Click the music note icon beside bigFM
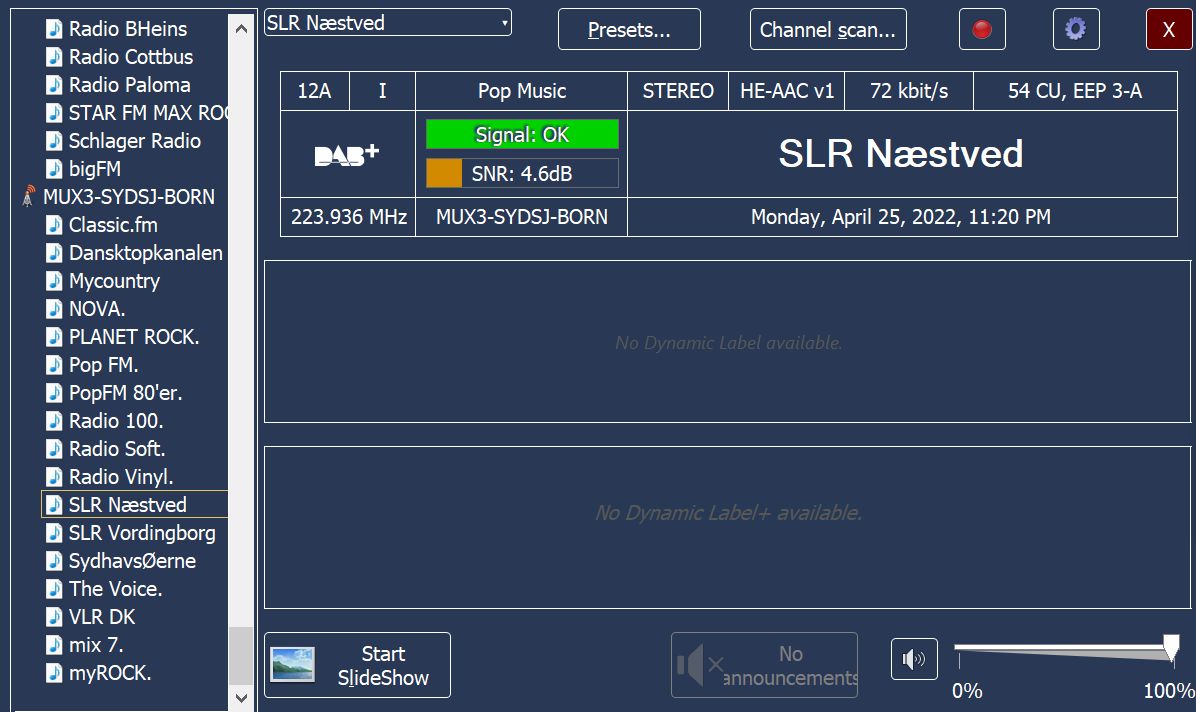 tap(54, 169)
